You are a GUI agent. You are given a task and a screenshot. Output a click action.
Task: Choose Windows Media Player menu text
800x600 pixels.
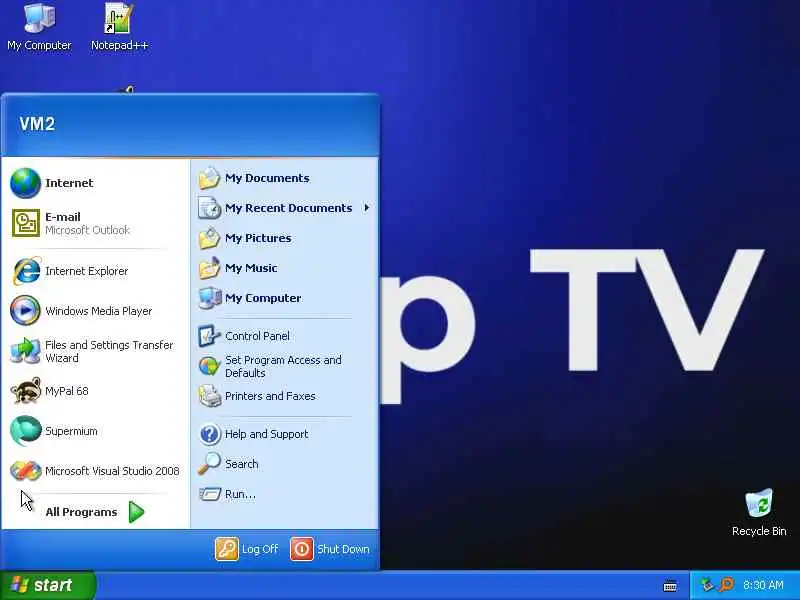[98, 311]
